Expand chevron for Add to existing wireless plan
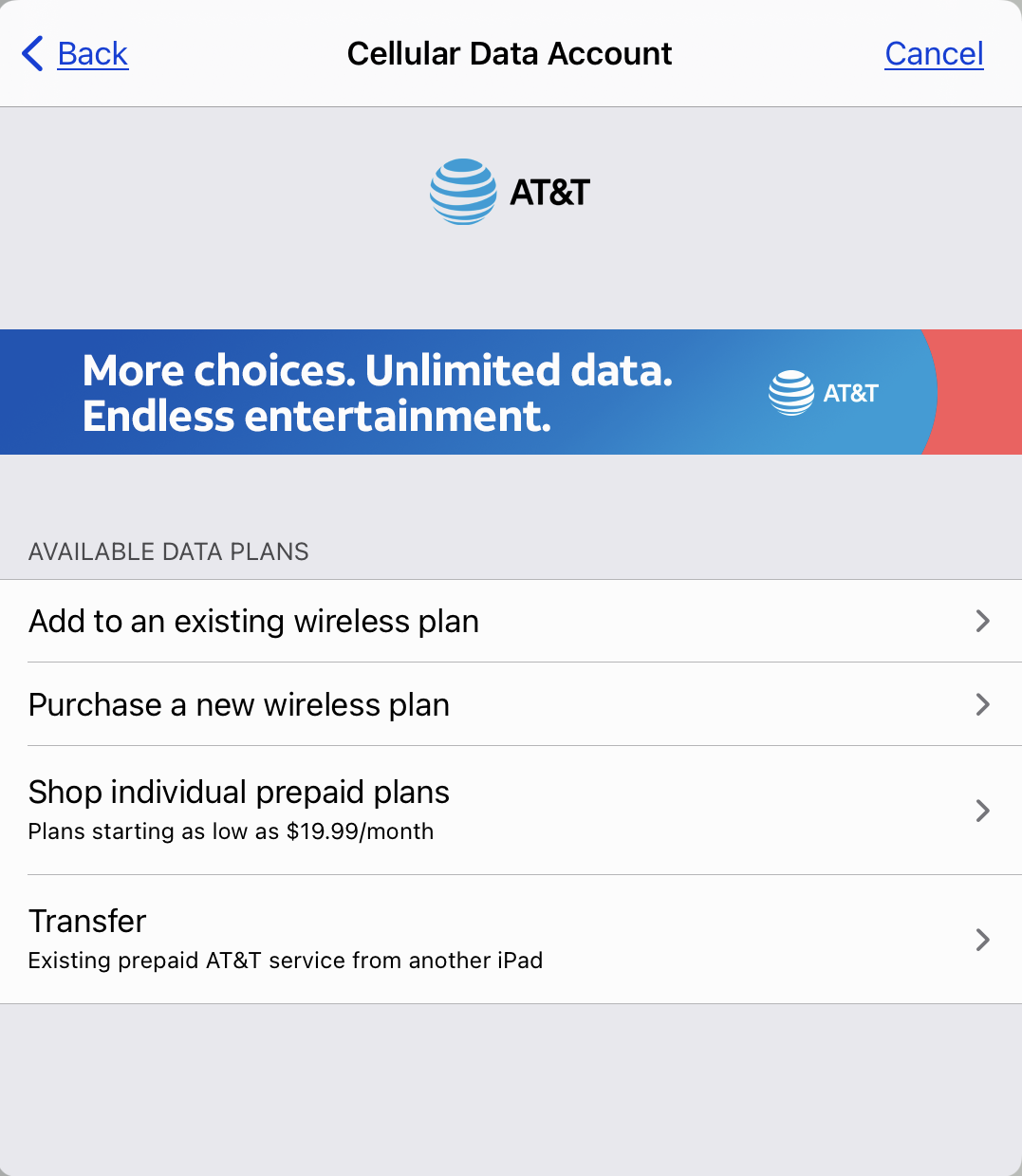The width and height of the screenshot is (1022, 1176). click(982, 621)
